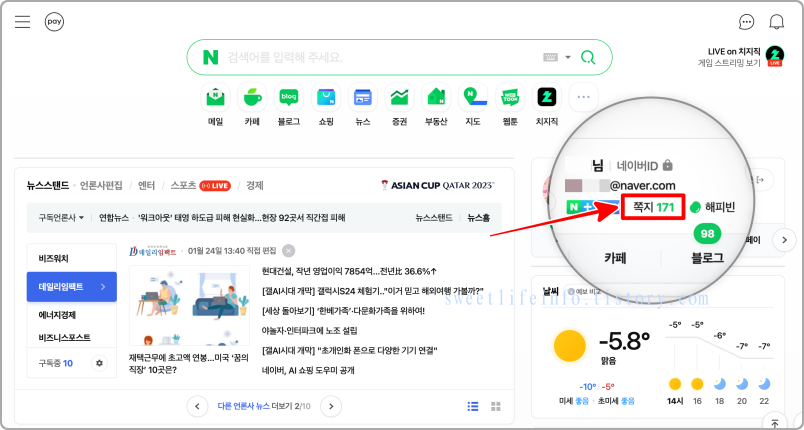The image size is (804, 430).
Task: Select the 경제 tab
Action: [255, 186]
